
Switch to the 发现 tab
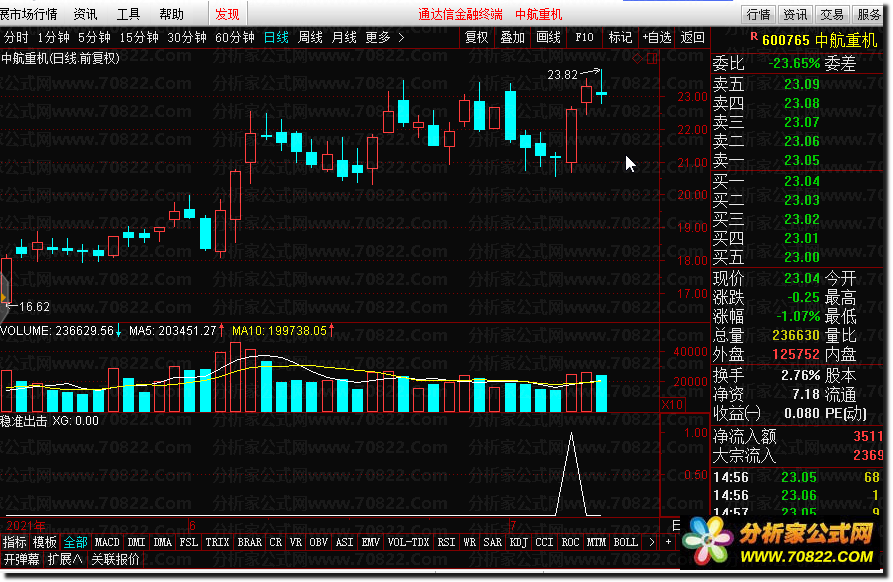pos(227,14)
